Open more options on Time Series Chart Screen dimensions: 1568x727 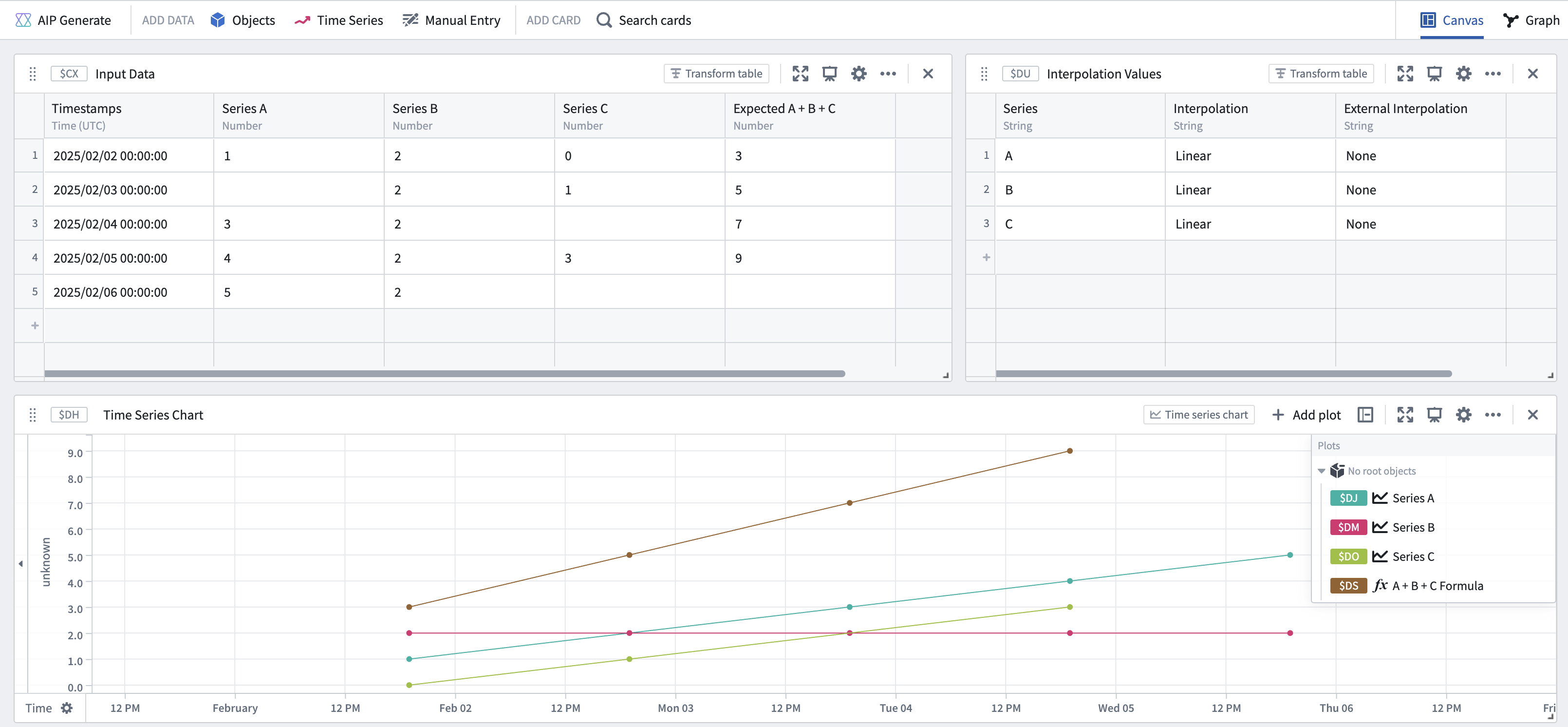(x=1493, y=415)
